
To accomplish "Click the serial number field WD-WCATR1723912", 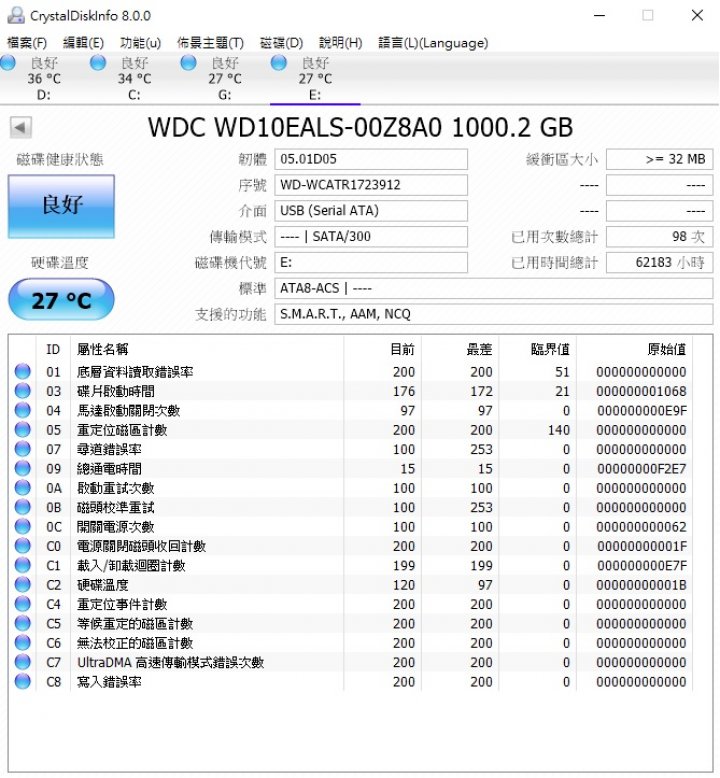I will tap(371, 185).
